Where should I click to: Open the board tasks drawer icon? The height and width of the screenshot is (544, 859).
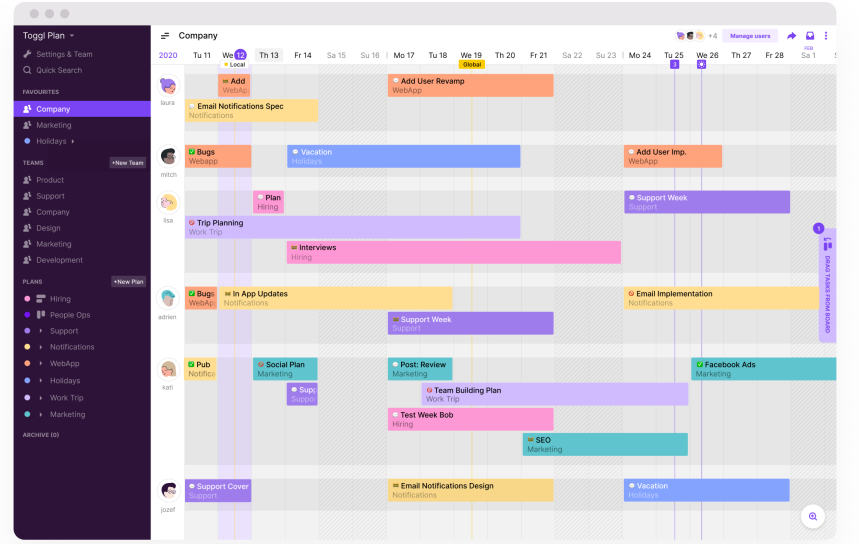click(x=827, y=244)
